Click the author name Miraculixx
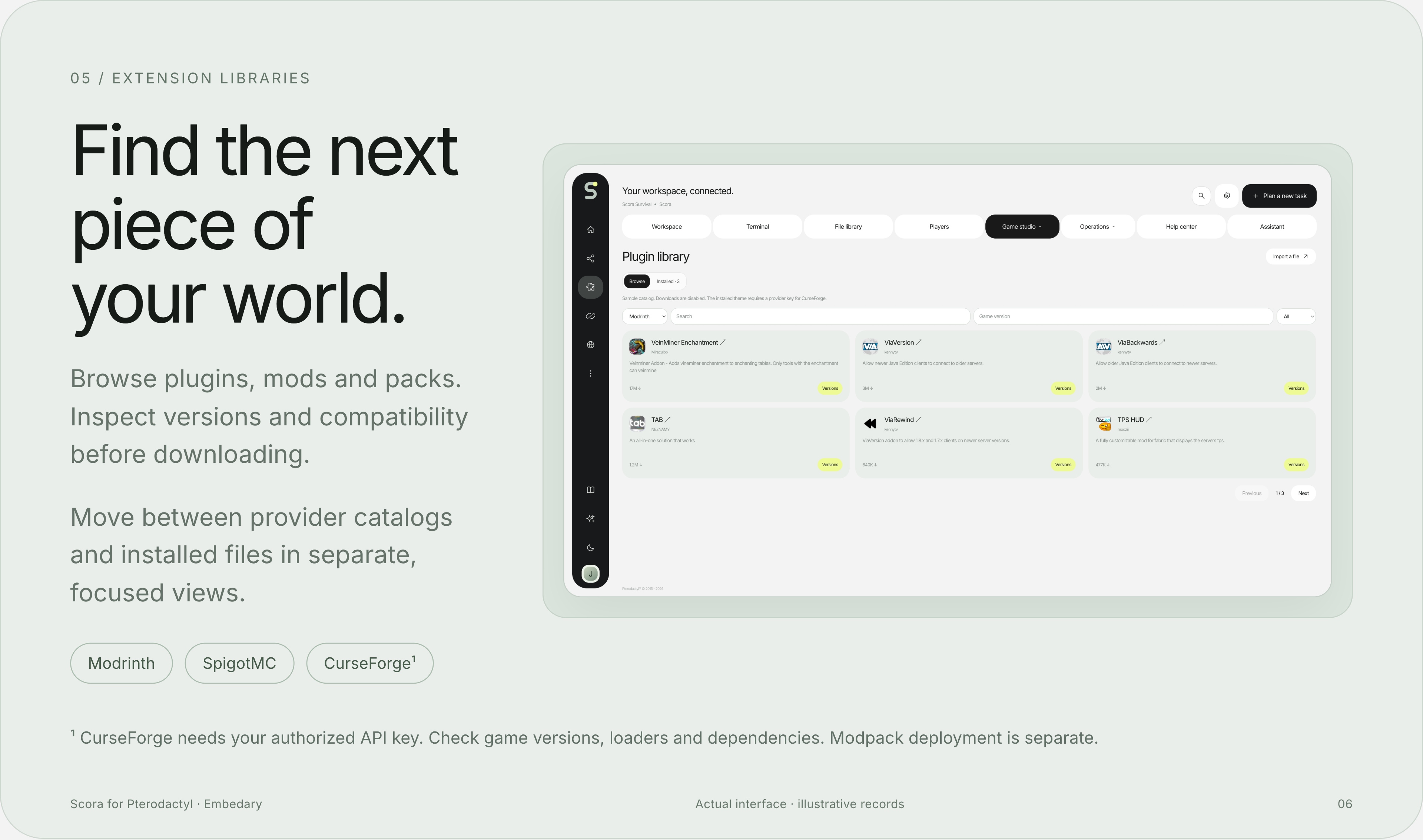1423x840 pixels. point(659,352)
